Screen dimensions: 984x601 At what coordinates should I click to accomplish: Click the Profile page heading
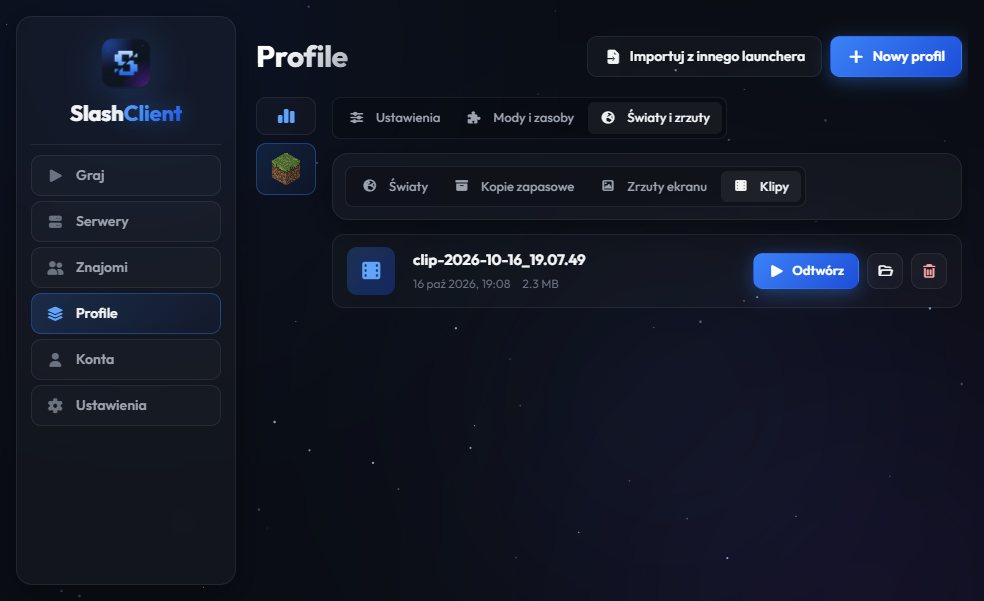[x=302, y=57]
